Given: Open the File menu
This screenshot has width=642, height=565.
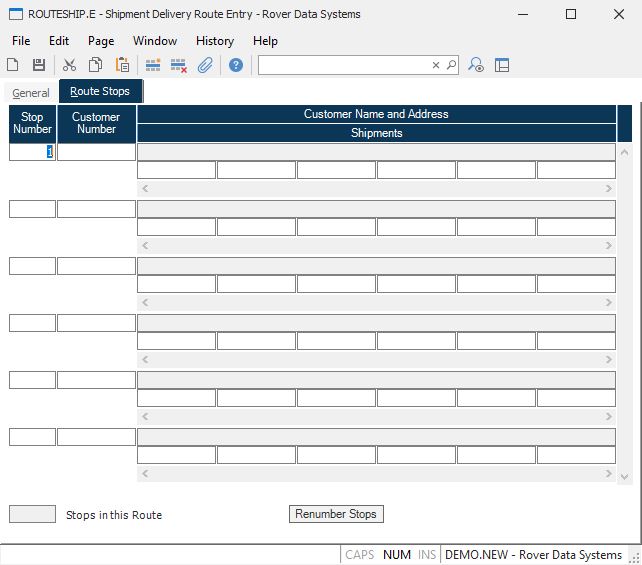Looking at the screenshot, I should (x=21, y=41).
